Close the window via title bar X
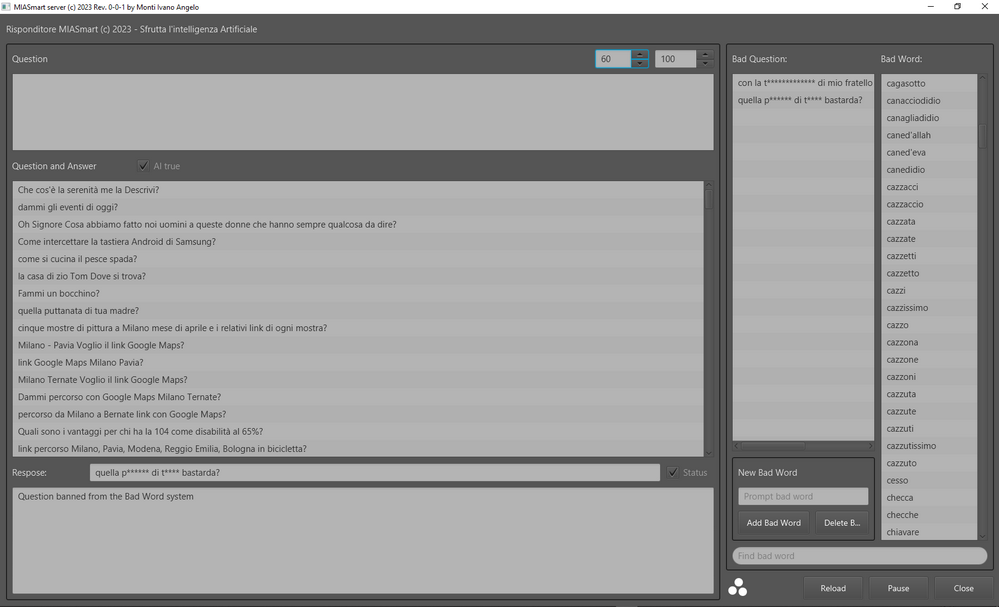The height and width of the screenshot is (607, 999). point(985,6)
